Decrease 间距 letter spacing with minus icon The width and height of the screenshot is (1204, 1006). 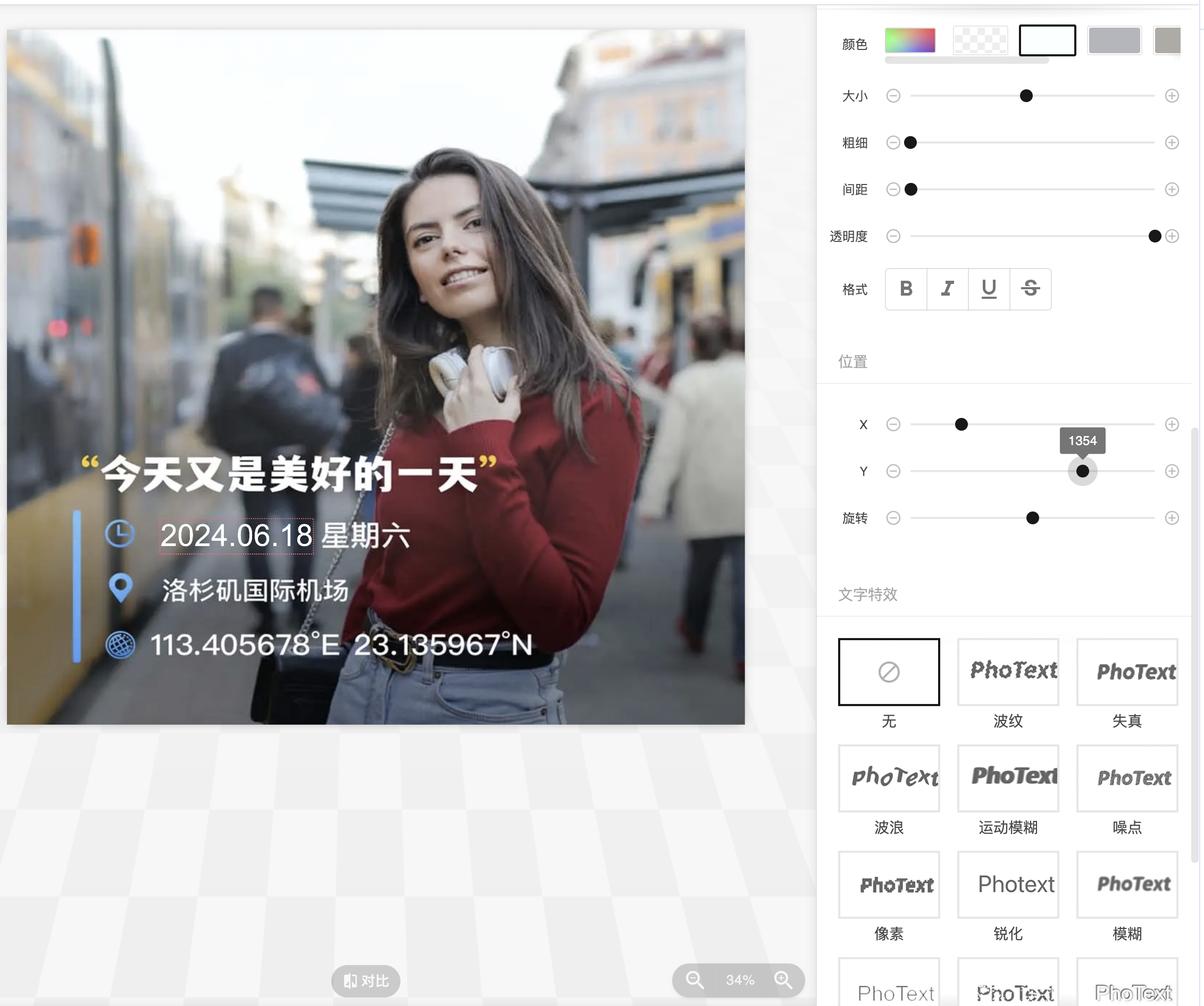click(893, 190)
